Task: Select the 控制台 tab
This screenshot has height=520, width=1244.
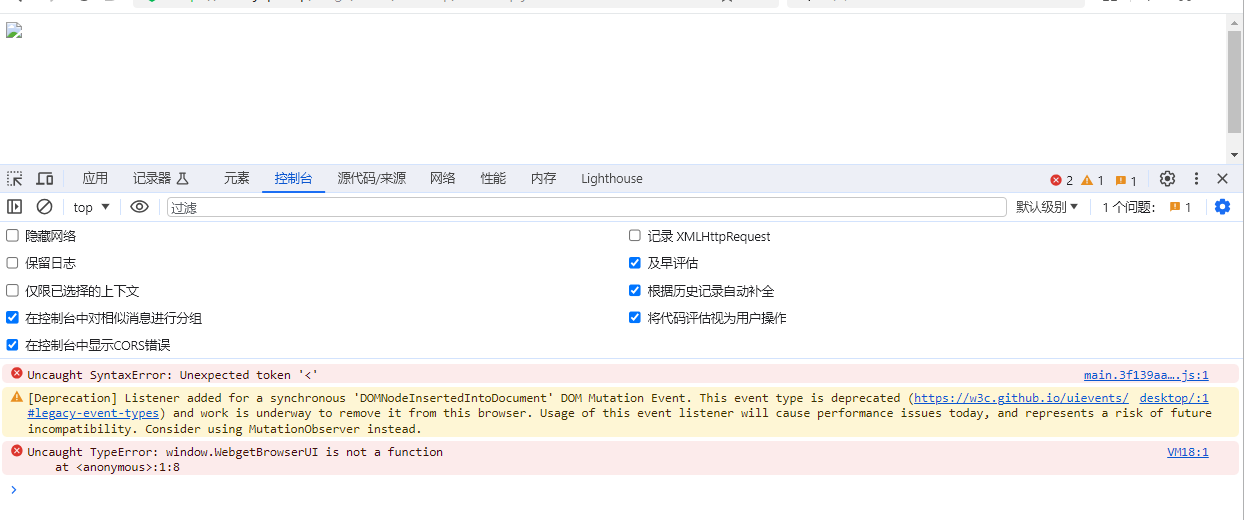Action: click(x=294, y=179)
